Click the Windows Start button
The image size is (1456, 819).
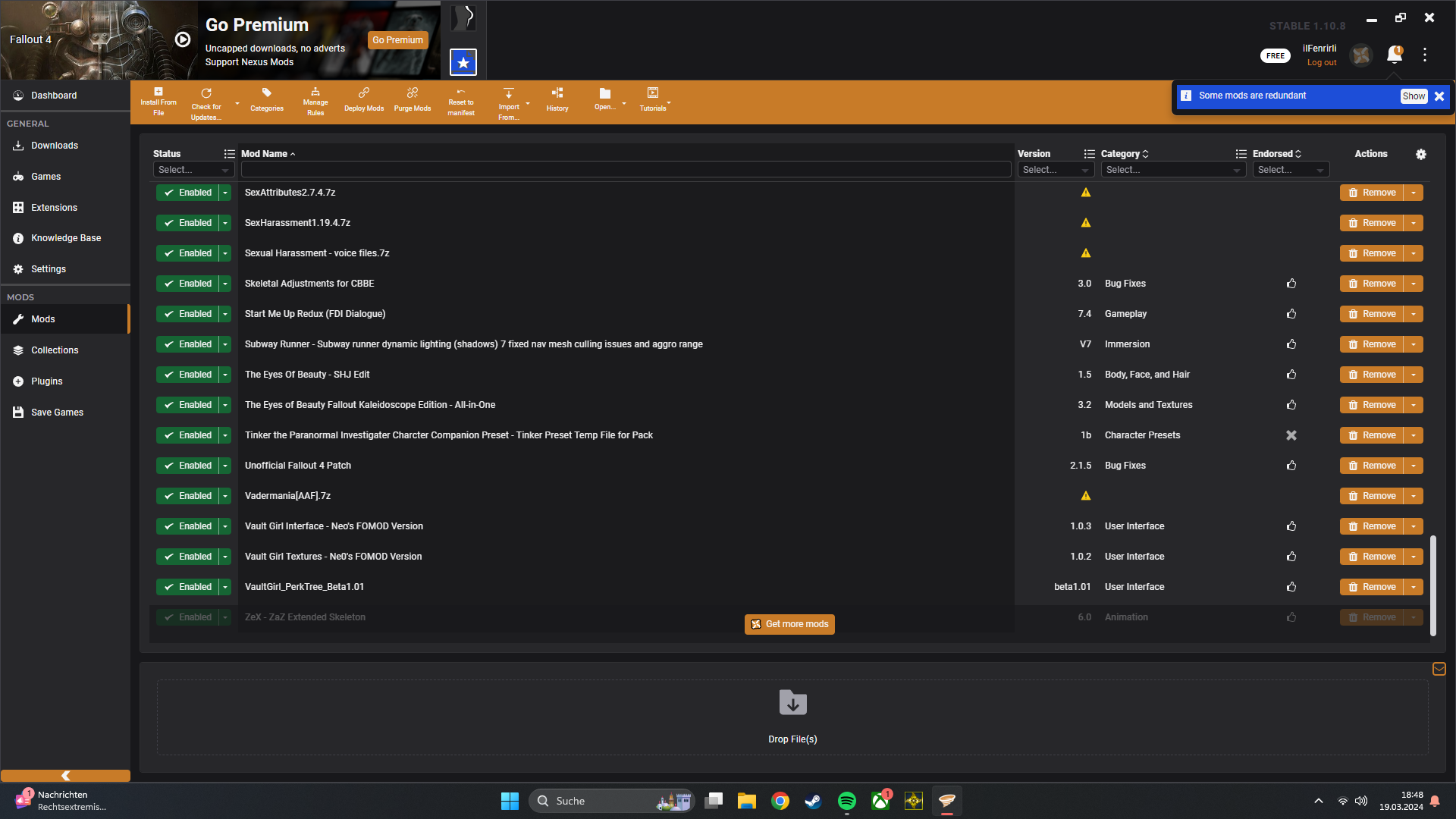pyautogui.click(x=510, y=801)
